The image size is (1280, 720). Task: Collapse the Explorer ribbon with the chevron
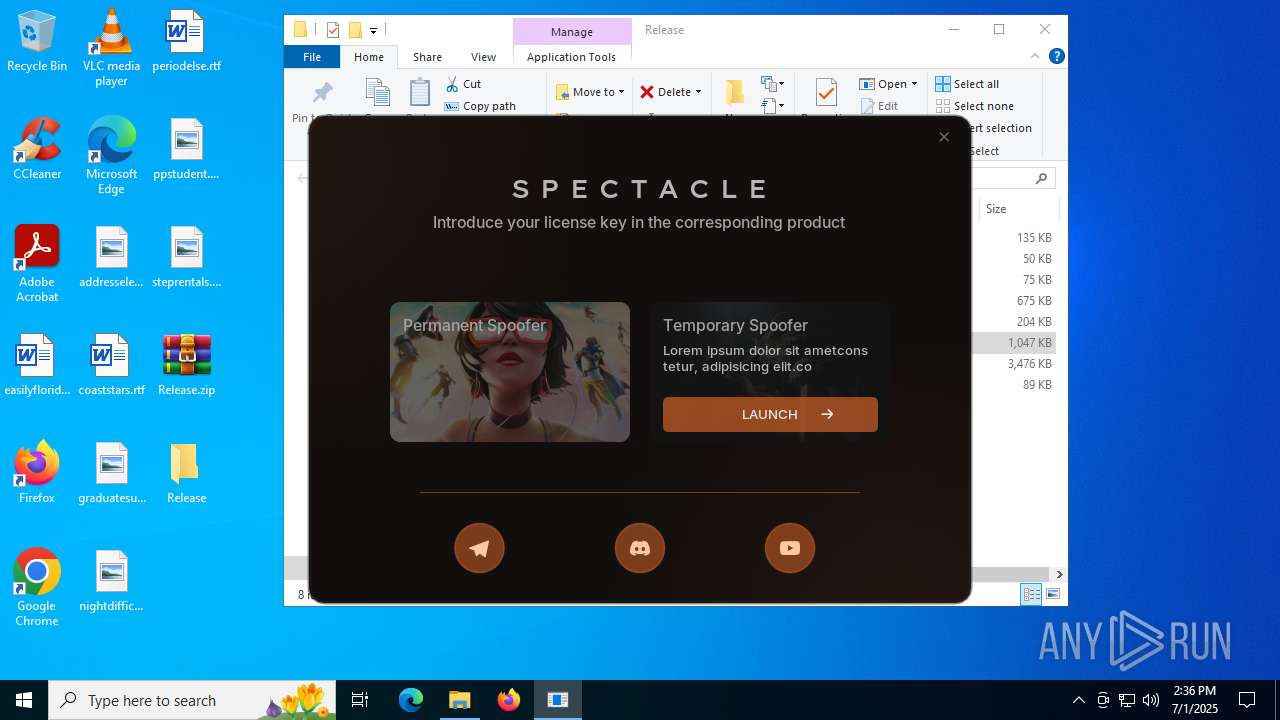pos(1035,56)
